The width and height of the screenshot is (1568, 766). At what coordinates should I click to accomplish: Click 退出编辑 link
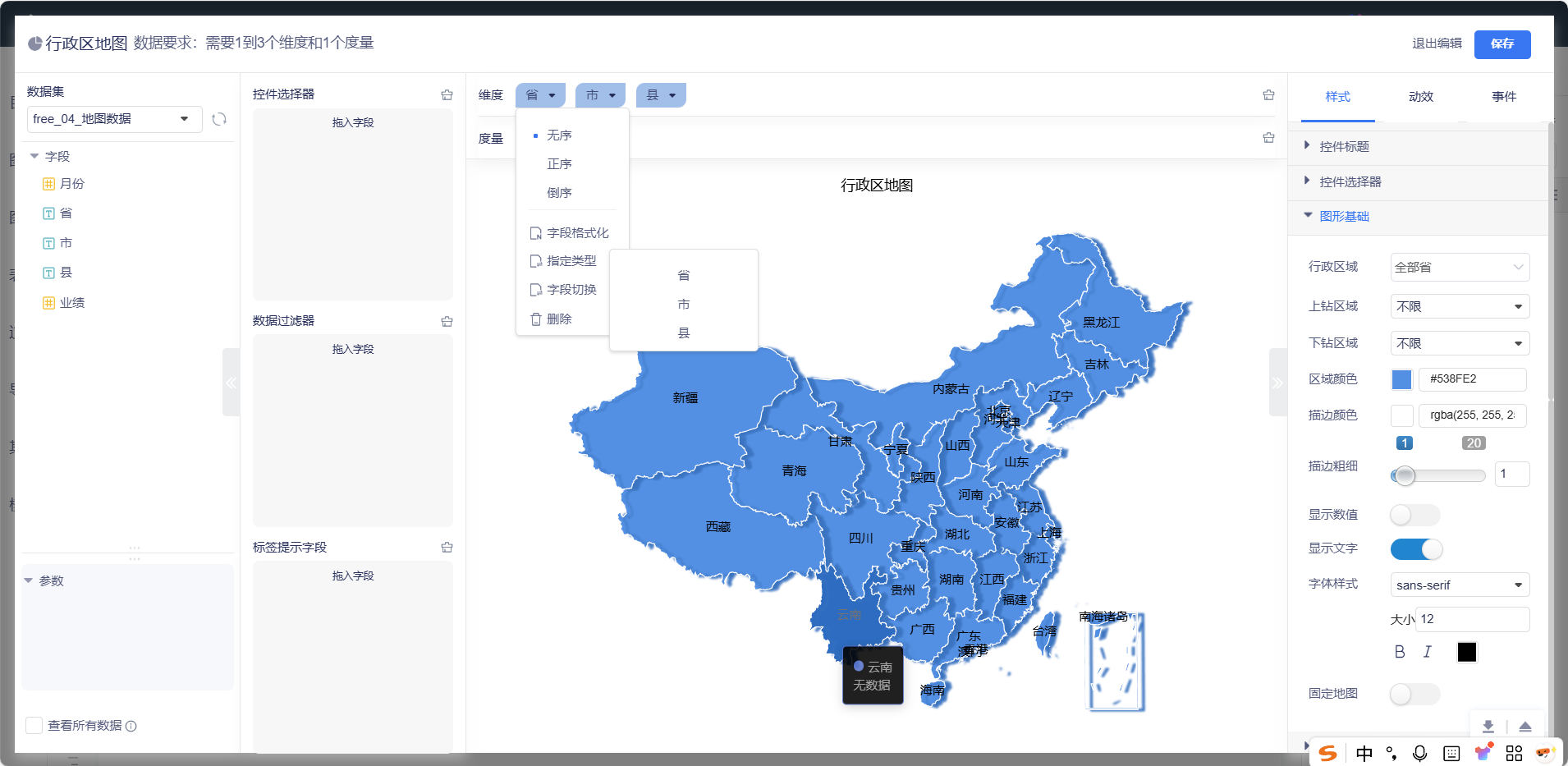(1436, 44)
